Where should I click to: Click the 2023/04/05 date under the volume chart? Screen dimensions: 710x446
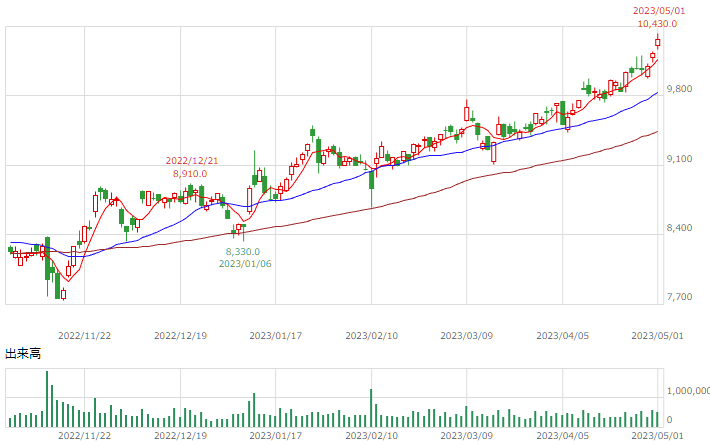point(562,436)
